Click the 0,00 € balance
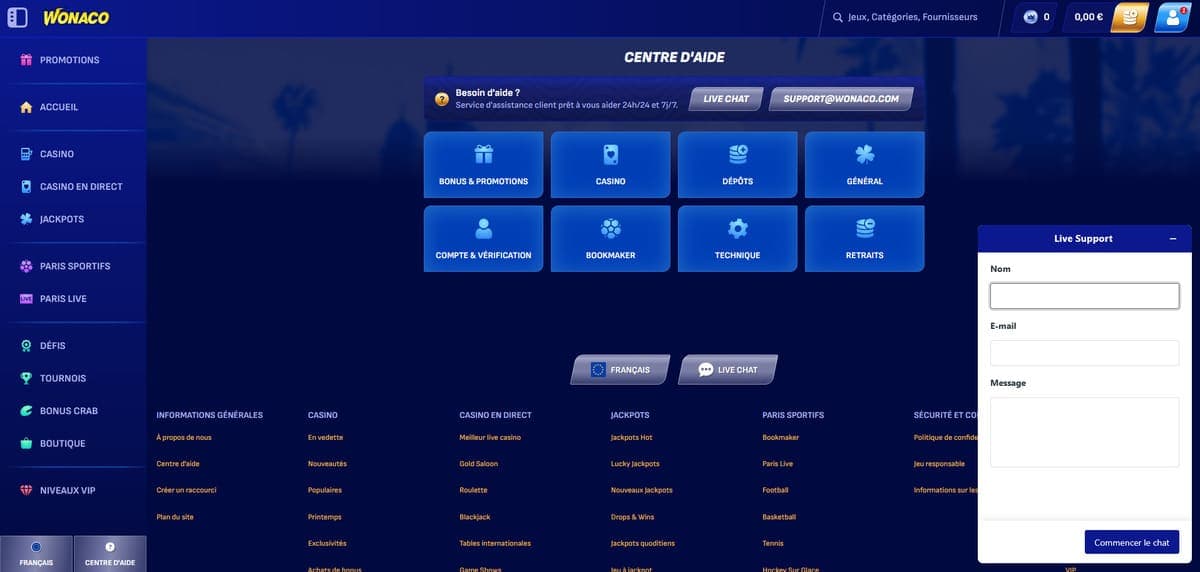 1089,17
